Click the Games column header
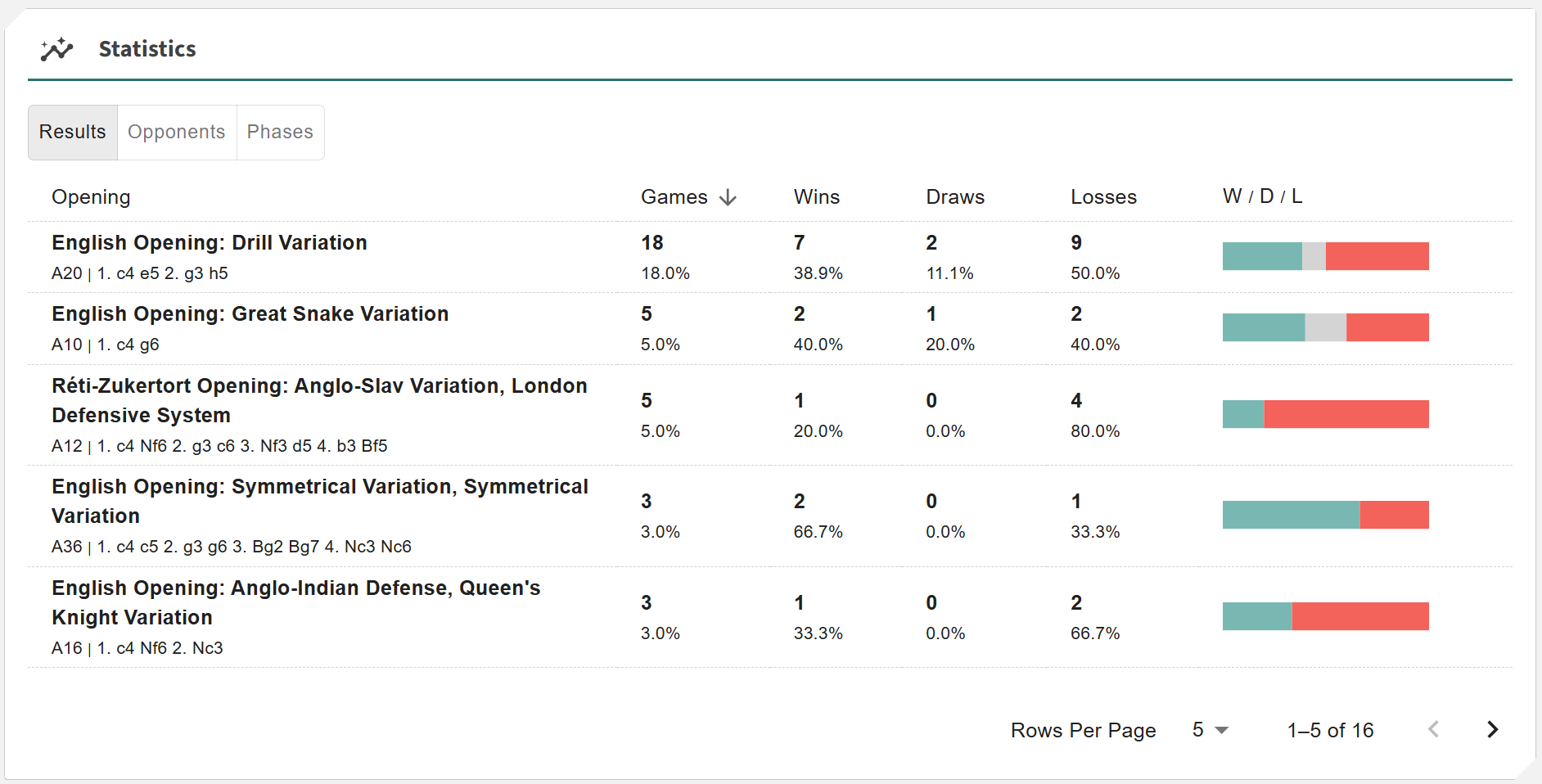Viewport: 1542px width, 784px height. [674, 197]
